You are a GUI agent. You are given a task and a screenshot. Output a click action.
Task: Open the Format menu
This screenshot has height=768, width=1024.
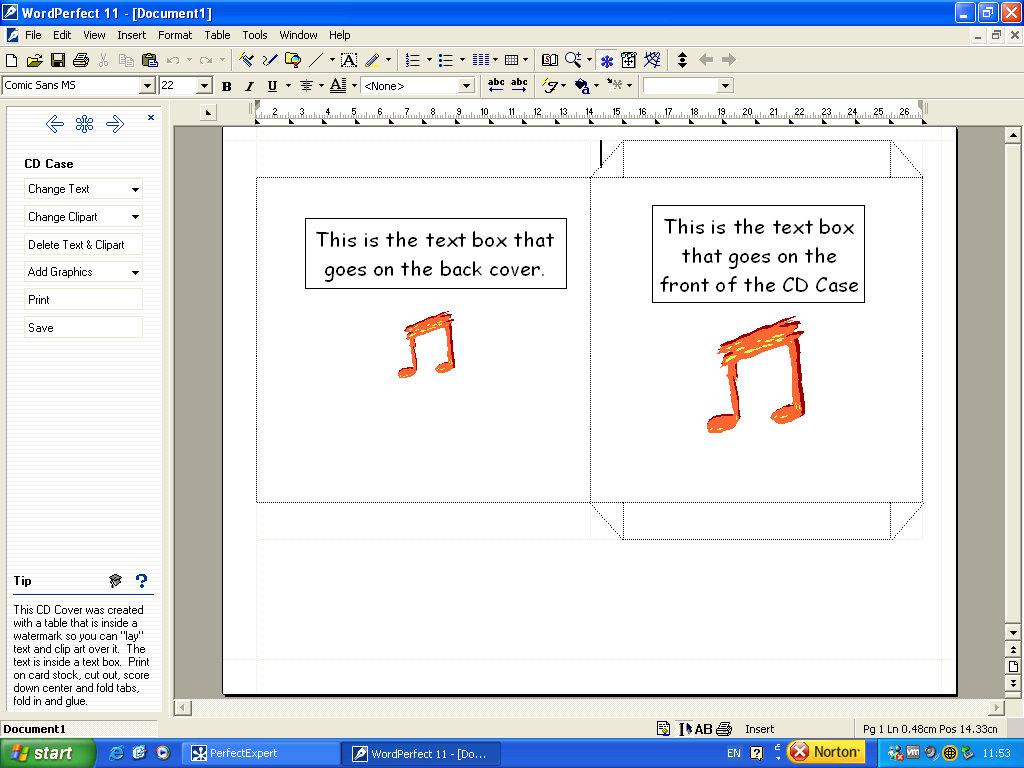pyautogui.click(x=175, y=35)
